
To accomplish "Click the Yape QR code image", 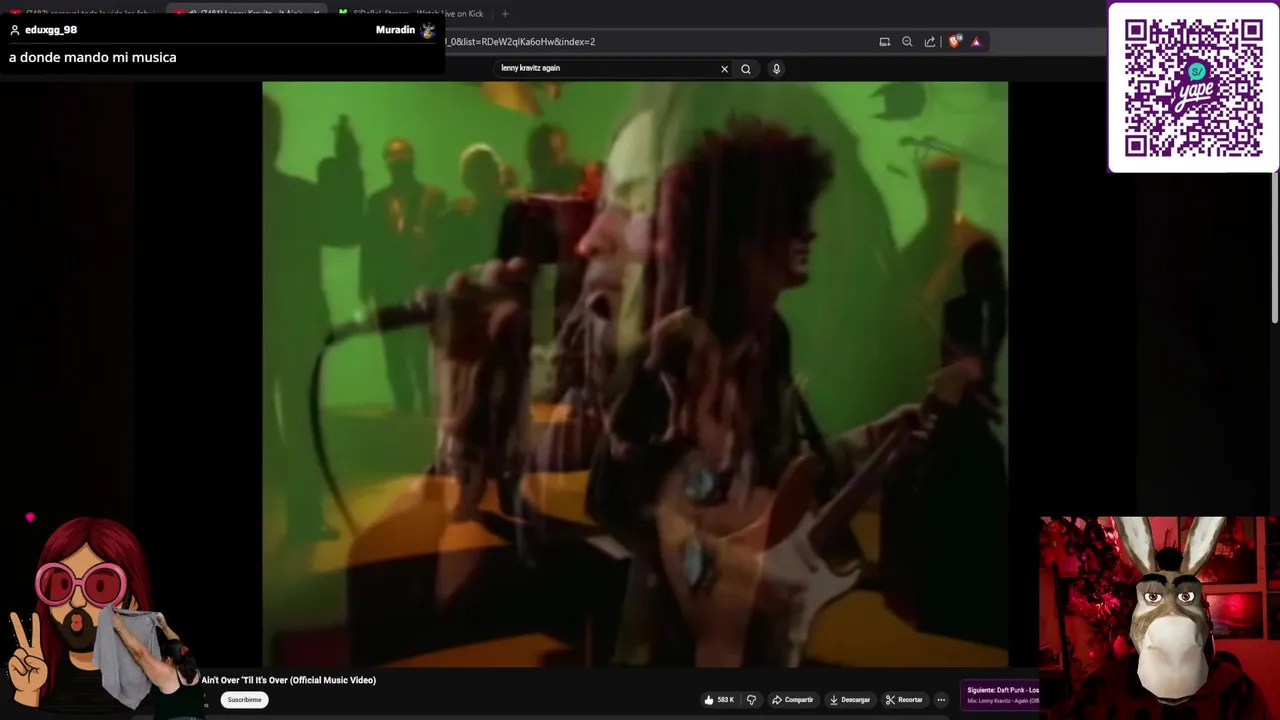I will (1193, 88).
